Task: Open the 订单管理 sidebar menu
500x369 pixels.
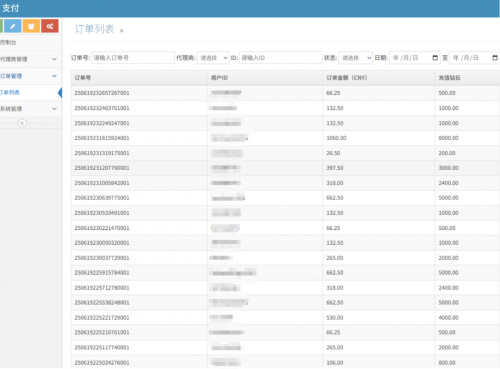Action: 31,76
